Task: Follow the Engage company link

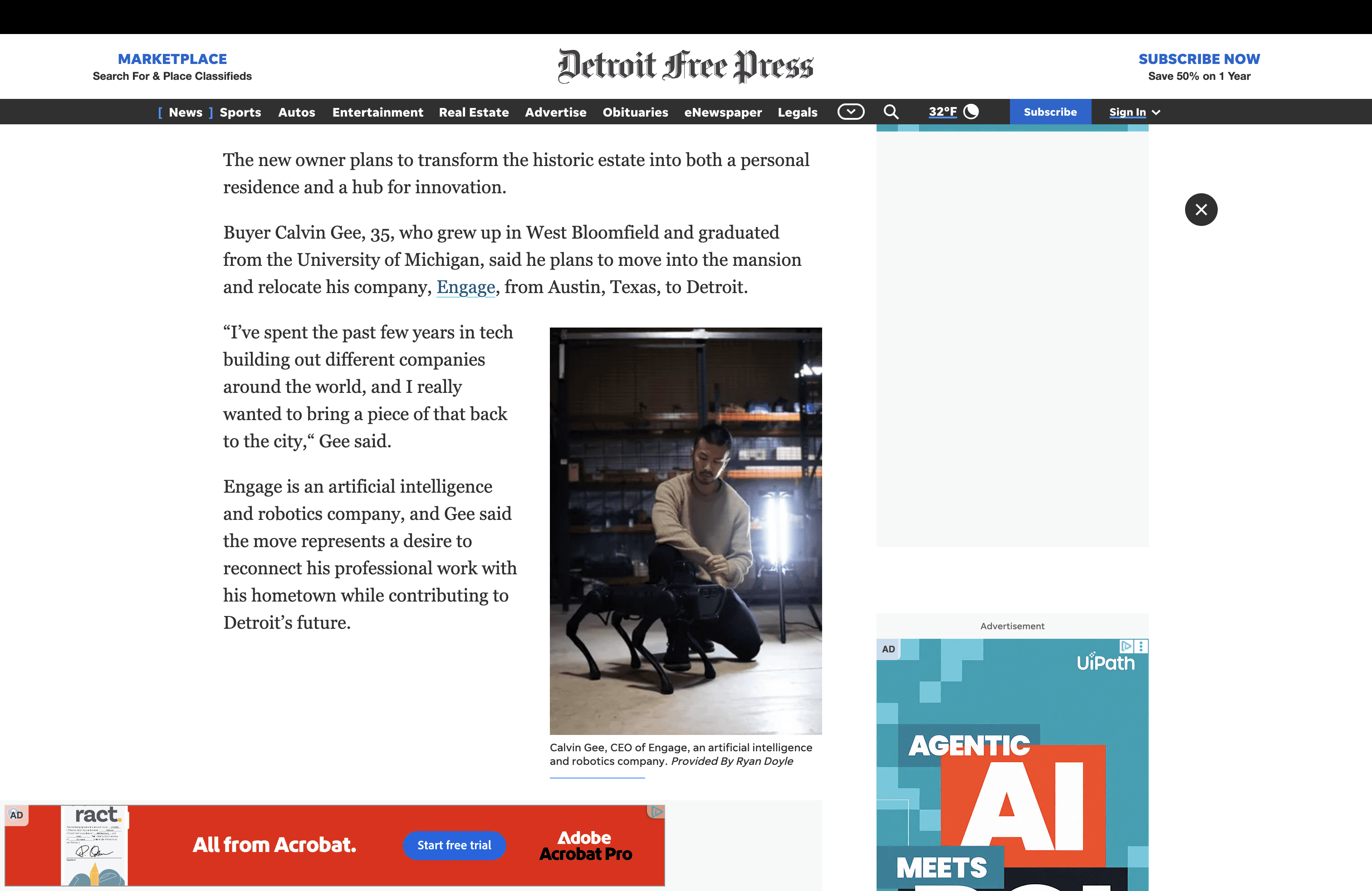Action: click(465, 286)
